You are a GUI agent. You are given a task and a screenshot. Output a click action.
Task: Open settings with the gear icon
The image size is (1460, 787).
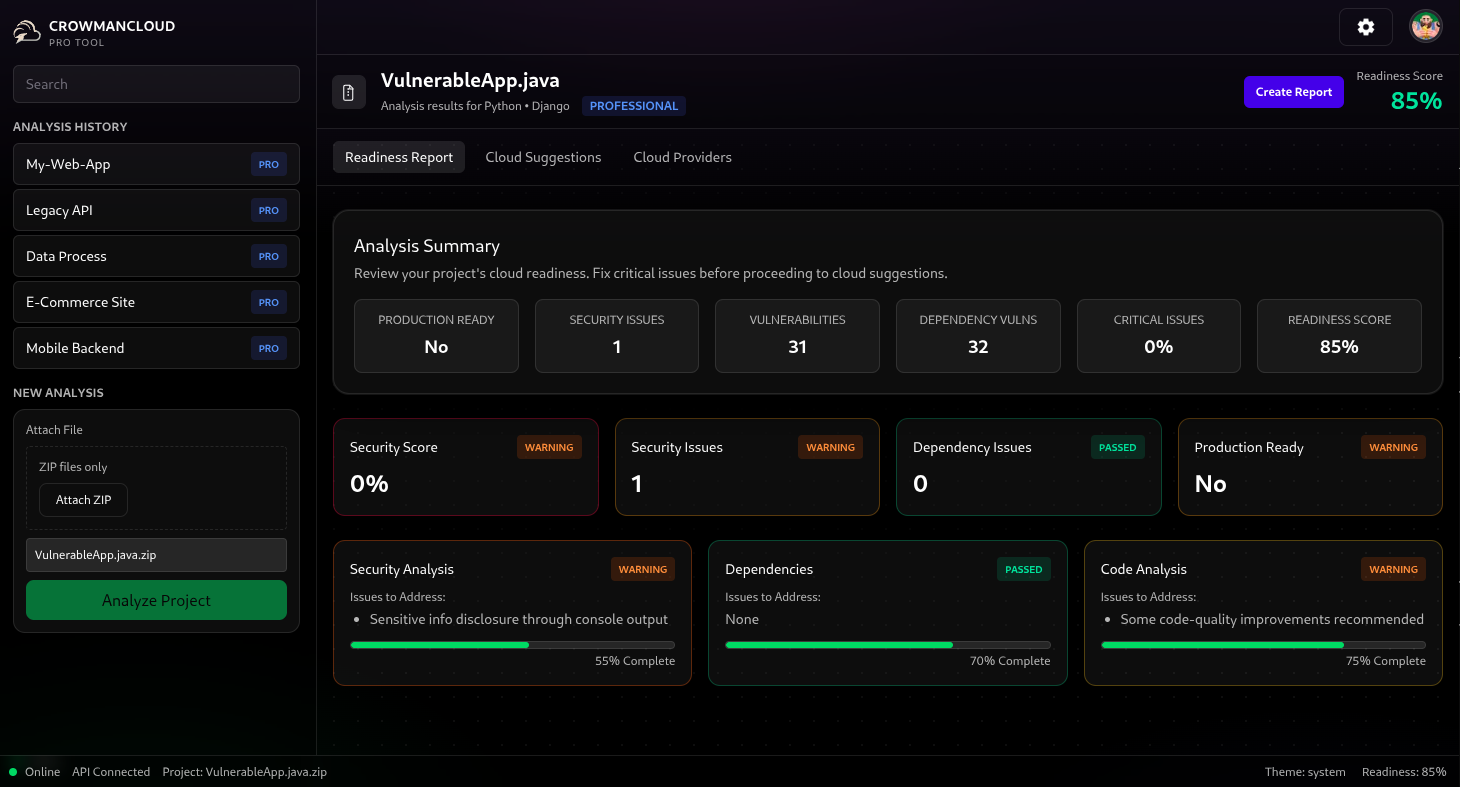click(1365, 27)
